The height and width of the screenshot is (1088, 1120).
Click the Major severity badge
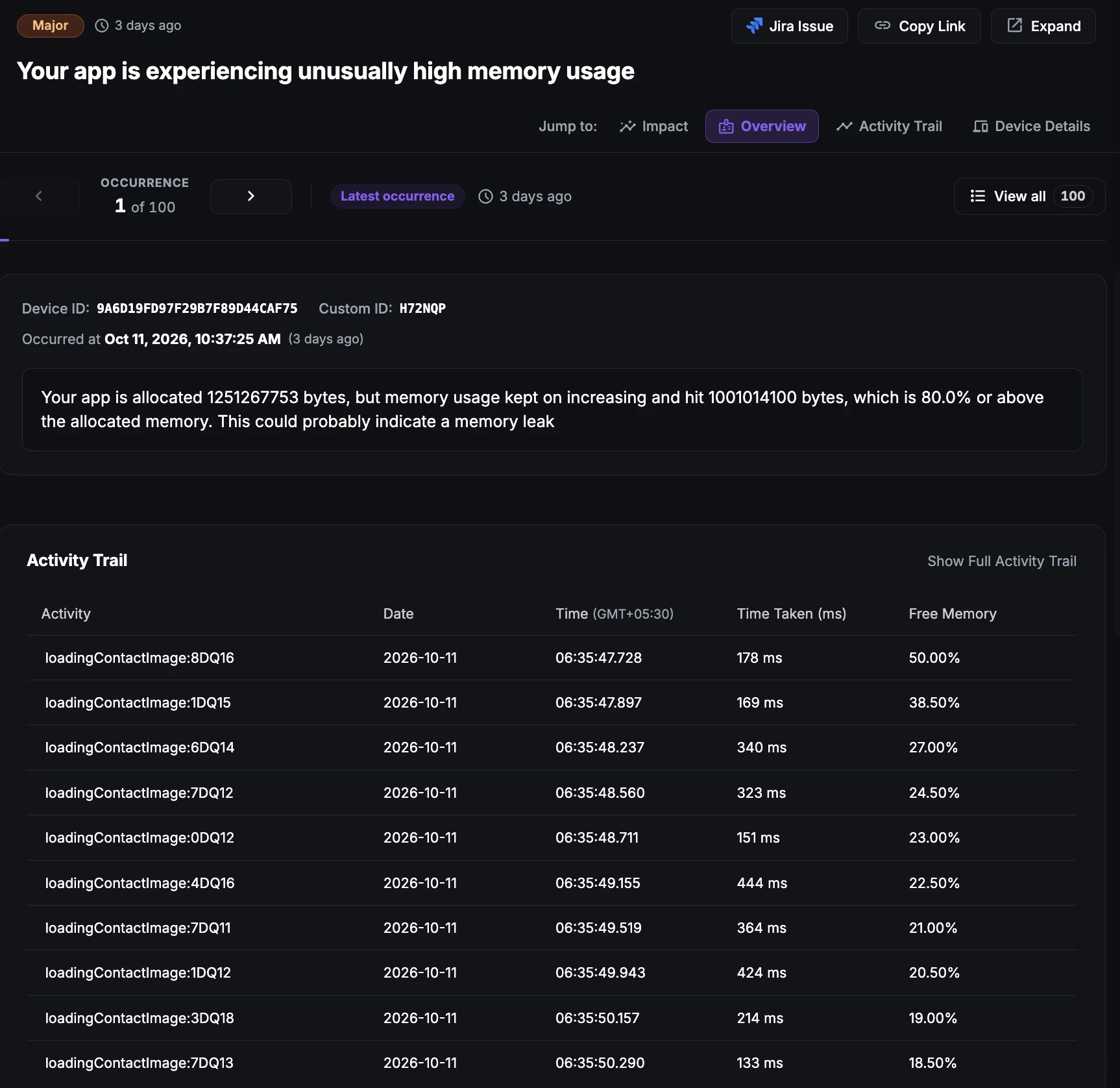click(x=50, y=25)
